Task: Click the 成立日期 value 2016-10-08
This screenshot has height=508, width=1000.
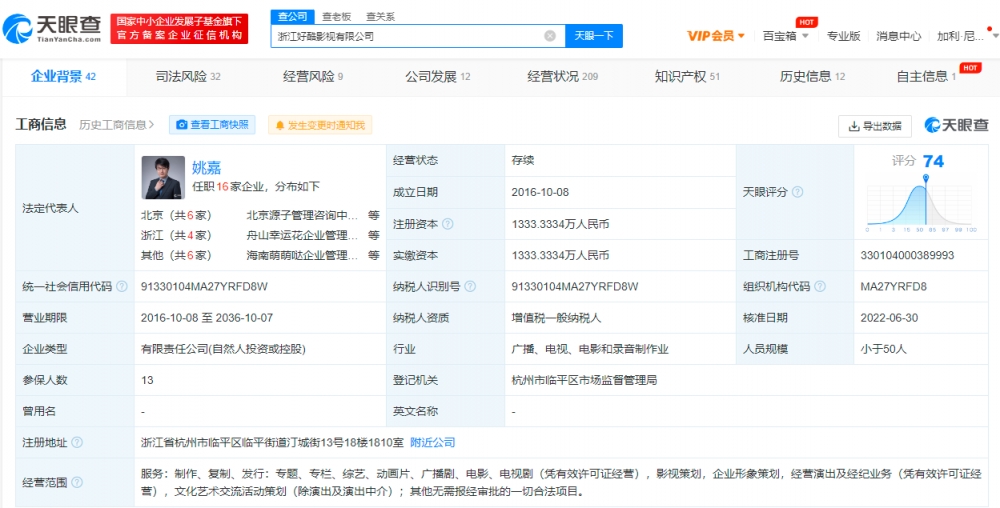Action: [540, 192]
